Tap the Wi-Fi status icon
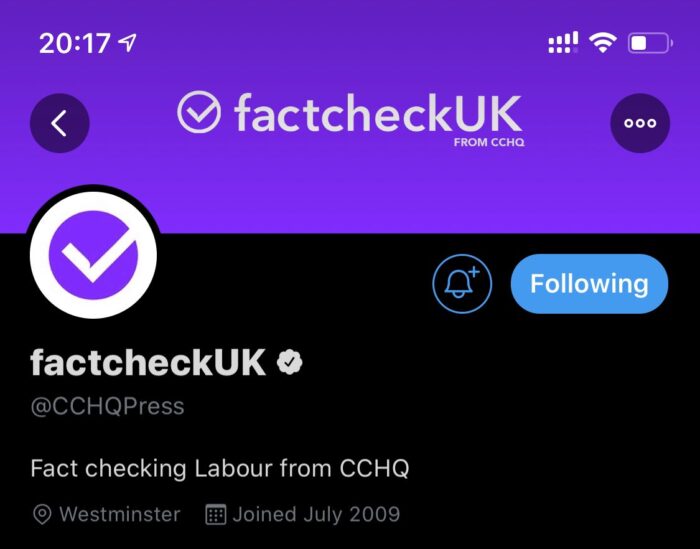The height and width of the screenshot is (549, 700). click(603, 43)
